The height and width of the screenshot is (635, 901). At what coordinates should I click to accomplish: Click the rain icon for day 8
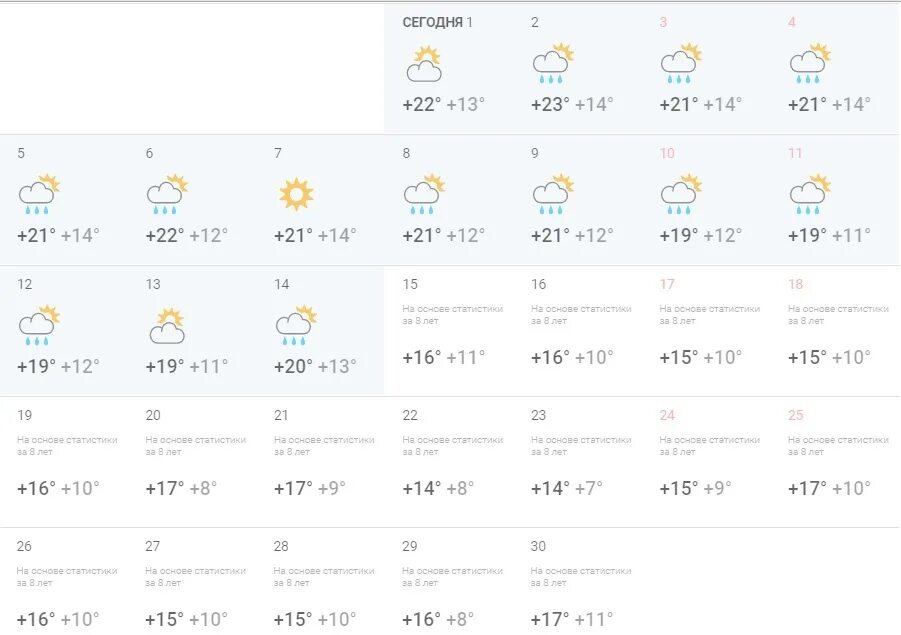point(424,194)
